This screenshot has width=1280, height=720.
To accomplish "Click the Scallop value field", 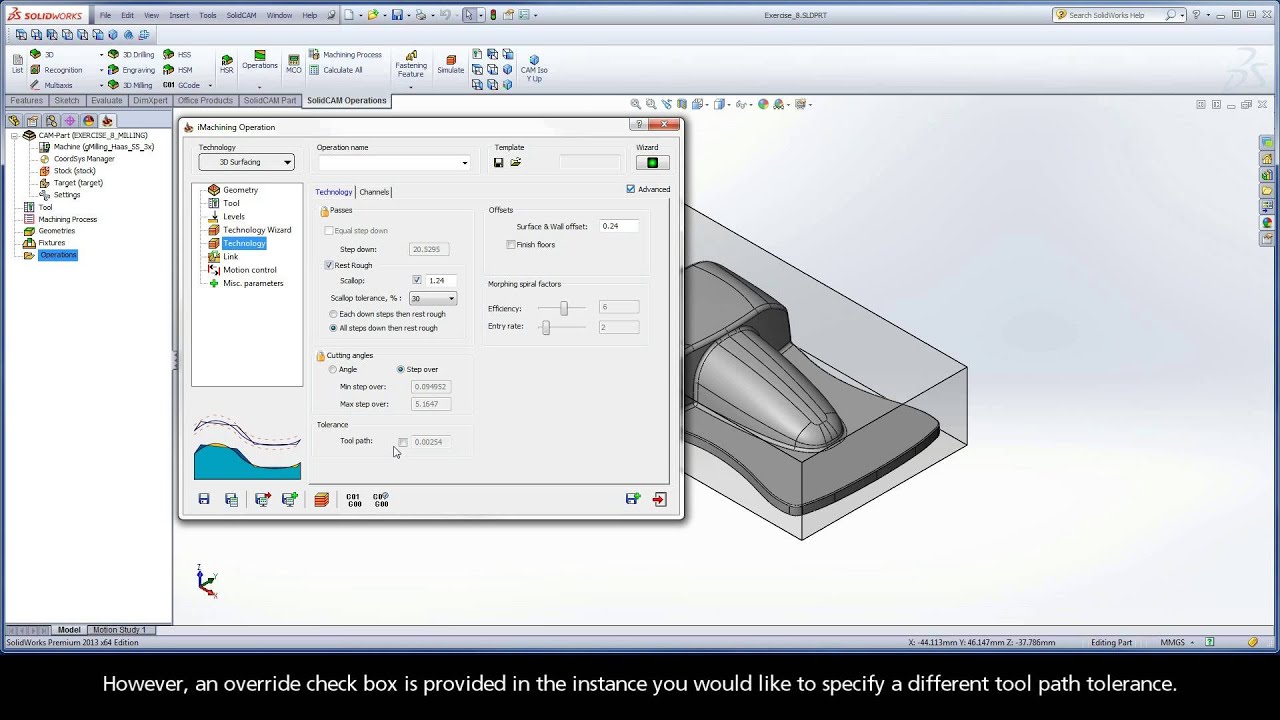I will point(441,280).
